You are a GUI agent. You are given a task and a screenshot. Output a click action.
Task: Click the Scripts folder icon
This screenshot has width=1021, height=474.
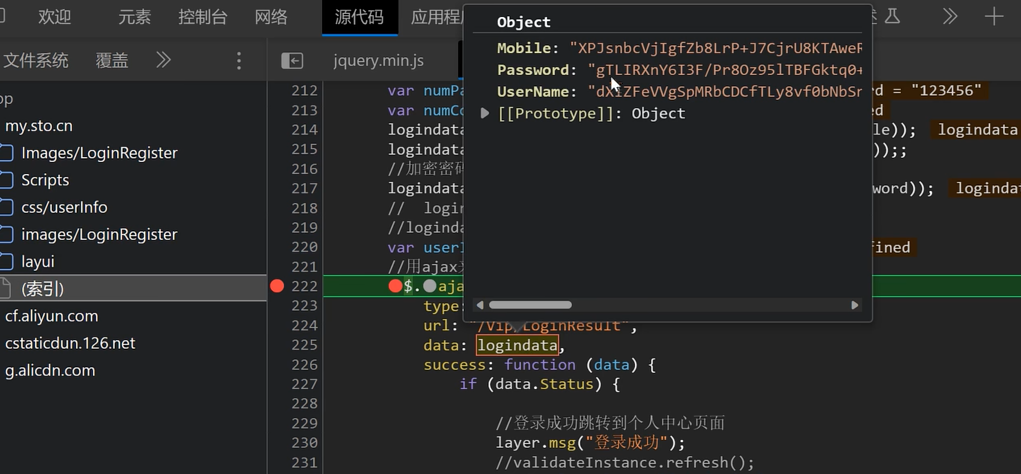(x=7, y=180)
